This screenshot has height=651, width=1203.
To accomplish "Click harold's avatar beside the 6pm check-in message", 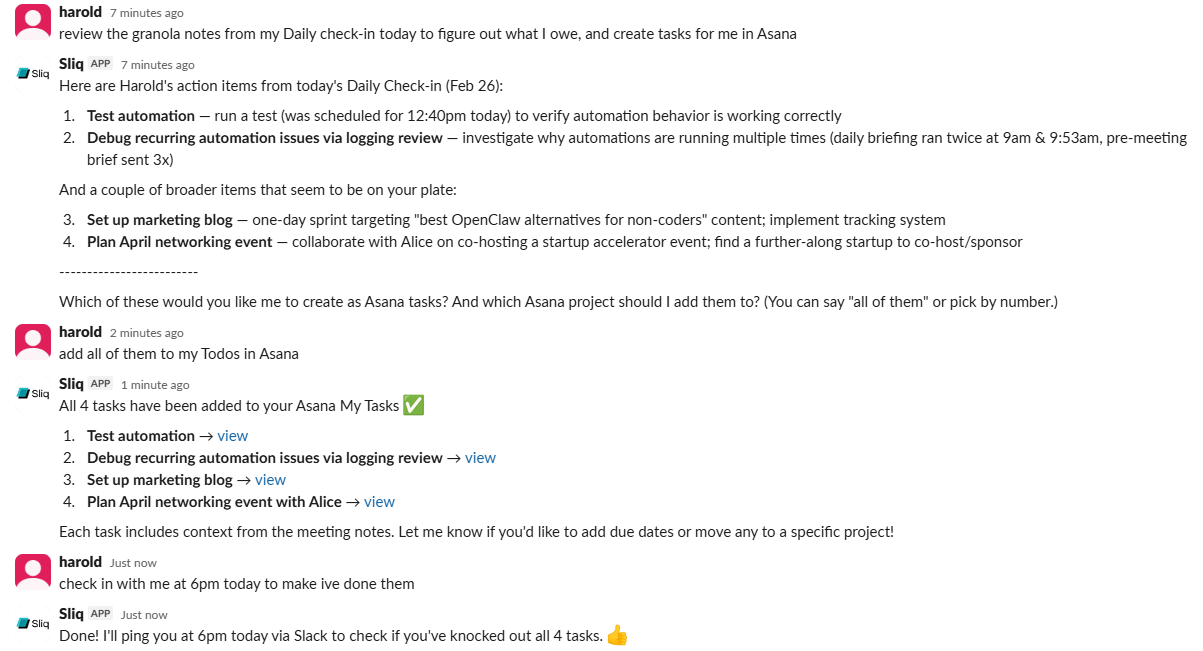I will (x=32, y=570).
